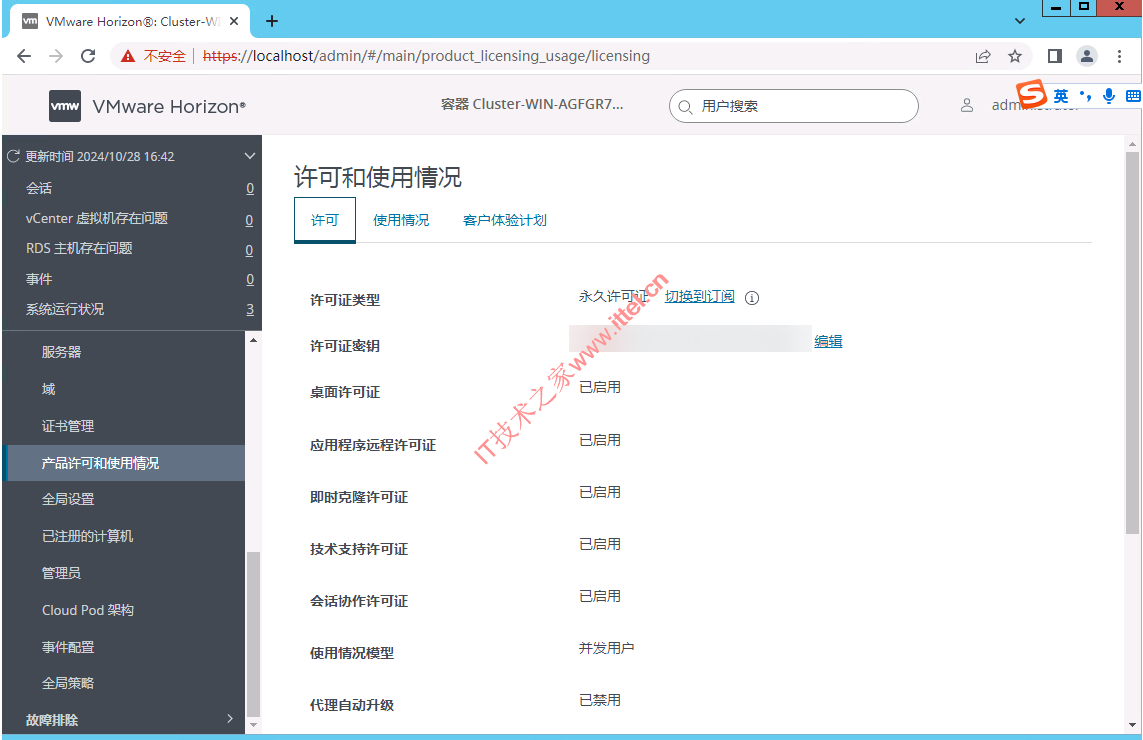Click the browser back arrow
The width and height of the screenshot is (1143, 740).
pyautogui.click(x=24, y=56)
